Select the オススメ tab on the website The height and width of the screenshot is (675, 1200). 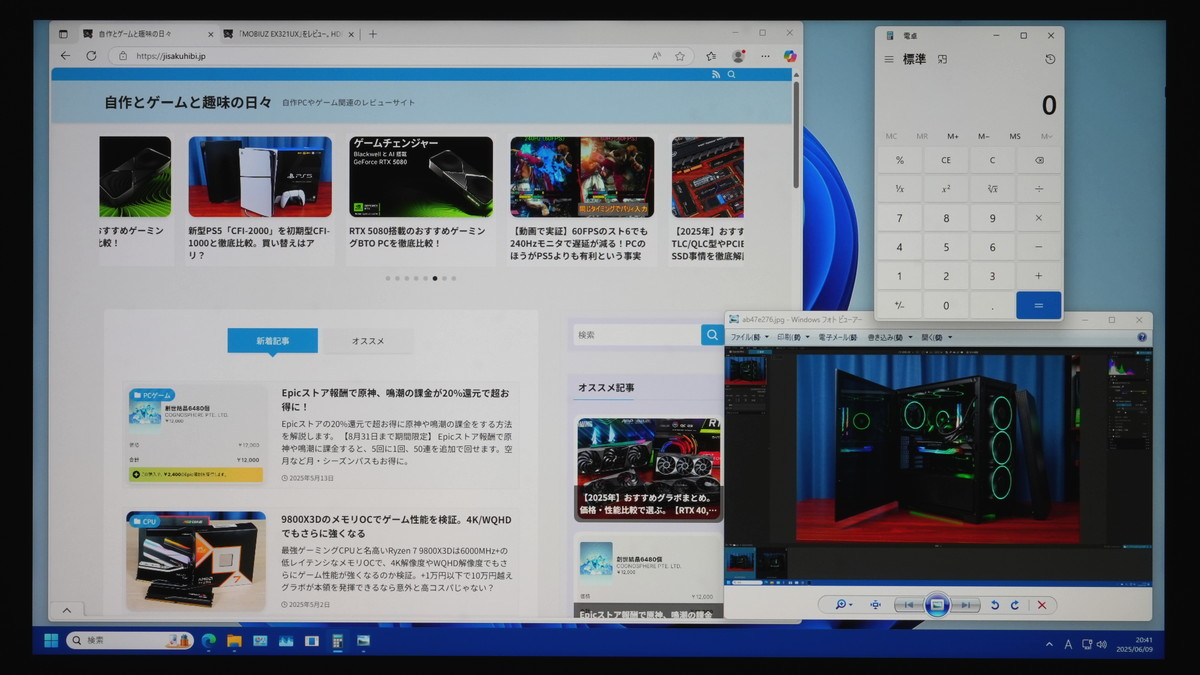[x=368, y=341]
